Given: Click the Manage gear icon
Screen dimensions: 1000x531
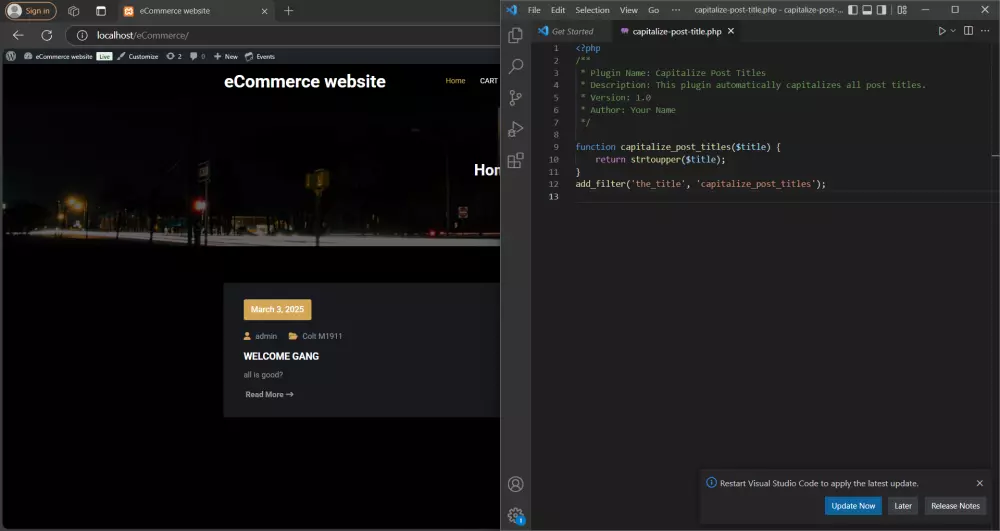Looking at the screenshot, I should point(516,515).
